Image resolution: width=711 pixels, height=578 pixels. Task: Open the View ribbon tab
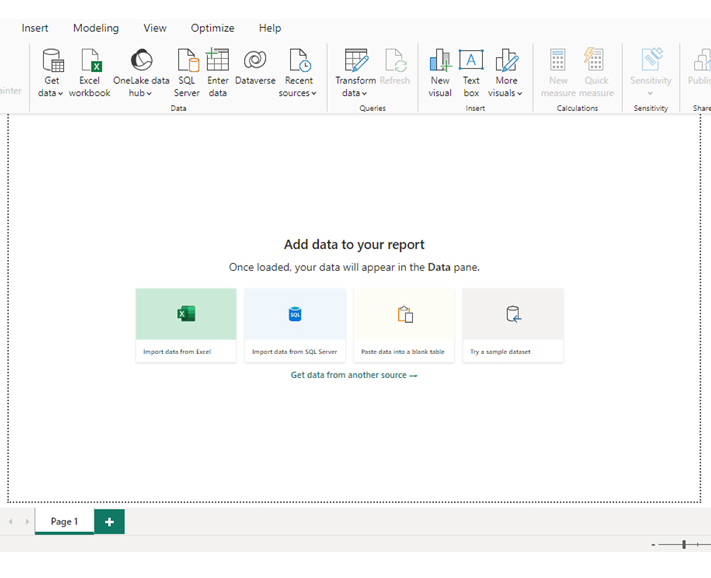[x=155, y=28]
